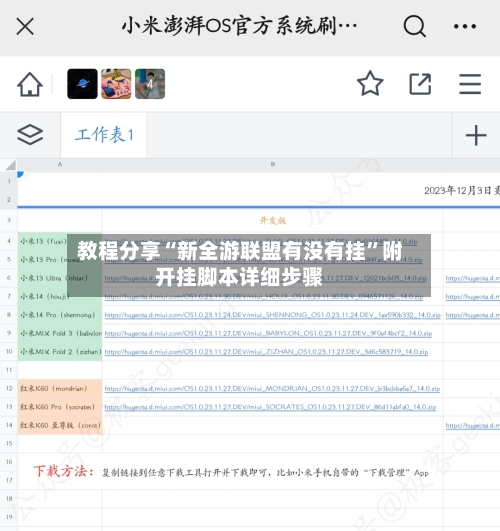This screenshot has height=531, width=500.
Task: Show the 4 more collaborators avatar
Action: [x=150, y=84]
